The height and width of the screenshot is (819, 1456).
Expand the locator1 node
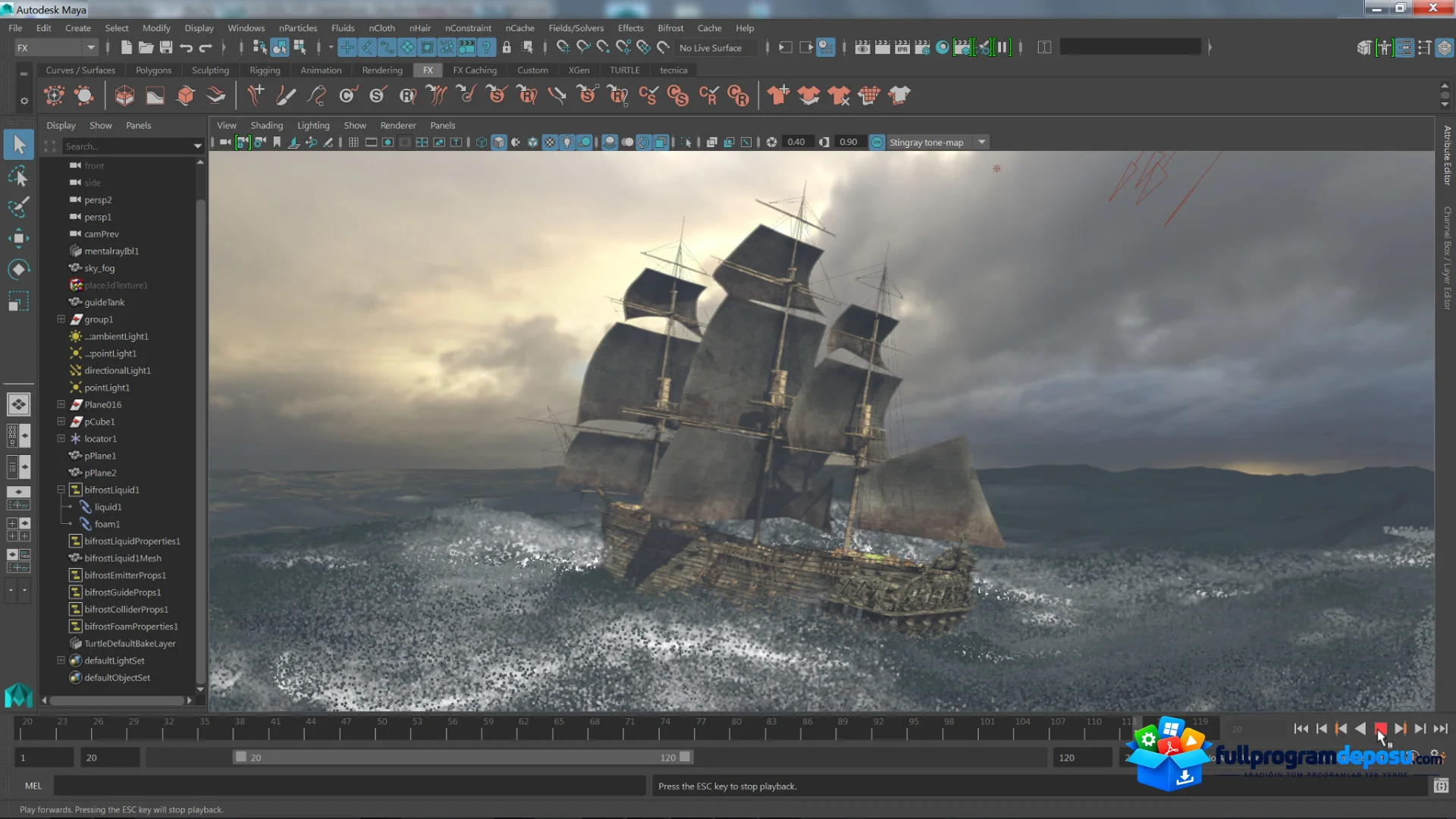61,438
